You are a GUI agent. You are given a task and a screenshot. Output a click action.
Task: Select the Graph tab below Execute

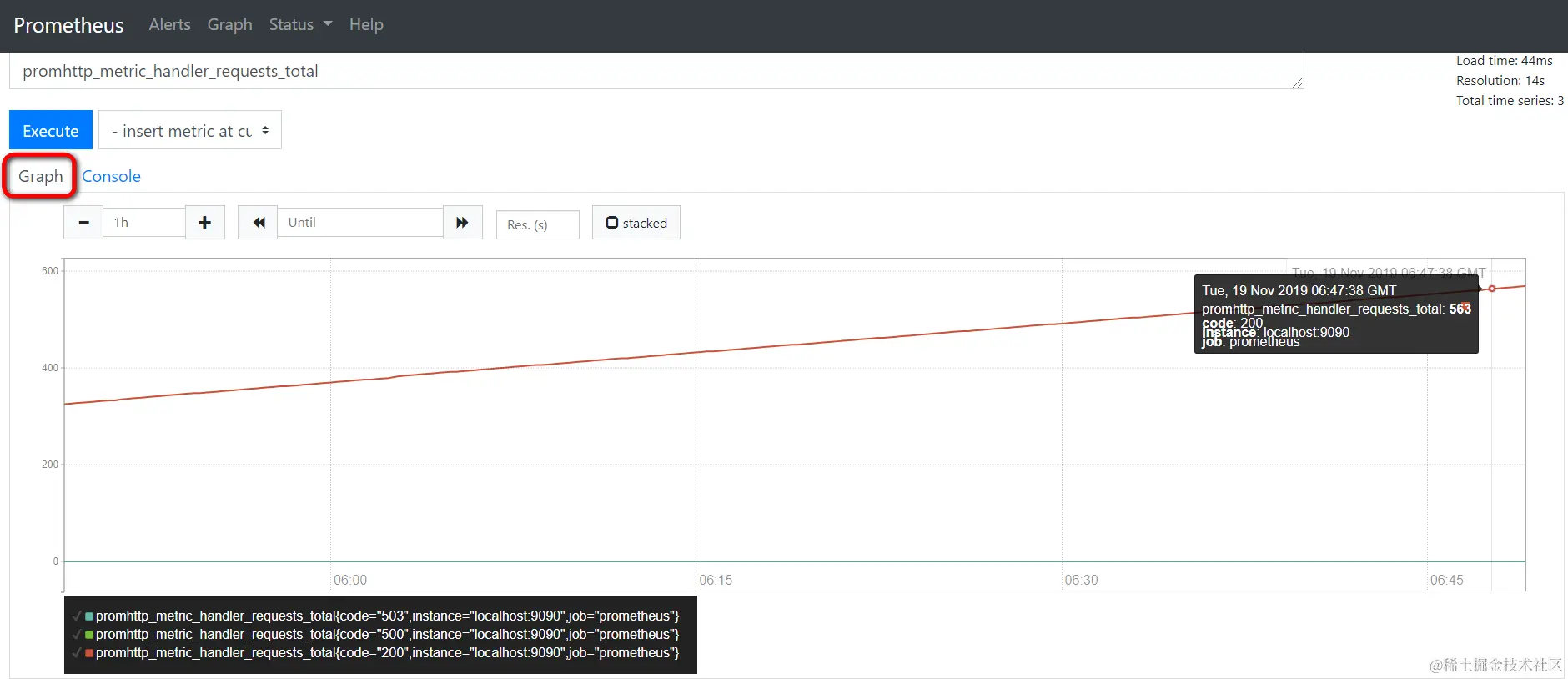[x=41, y=176]
